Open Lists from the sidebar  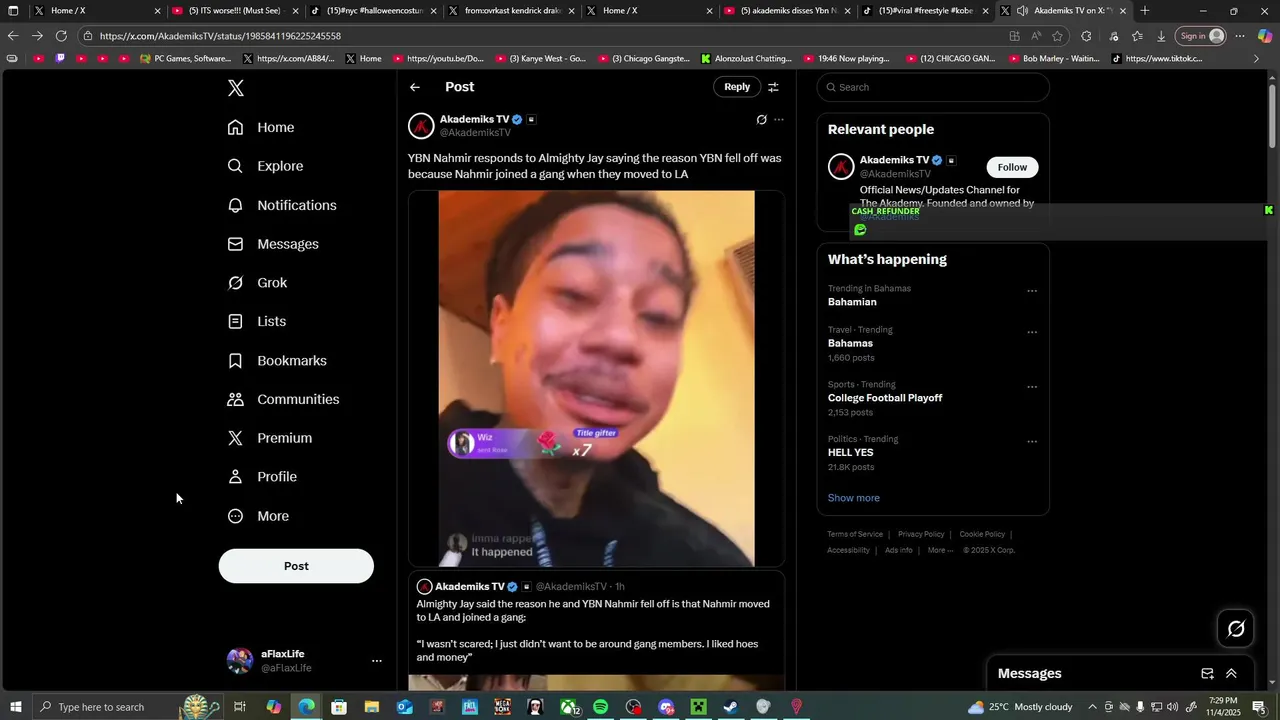(x=257, y=321)
